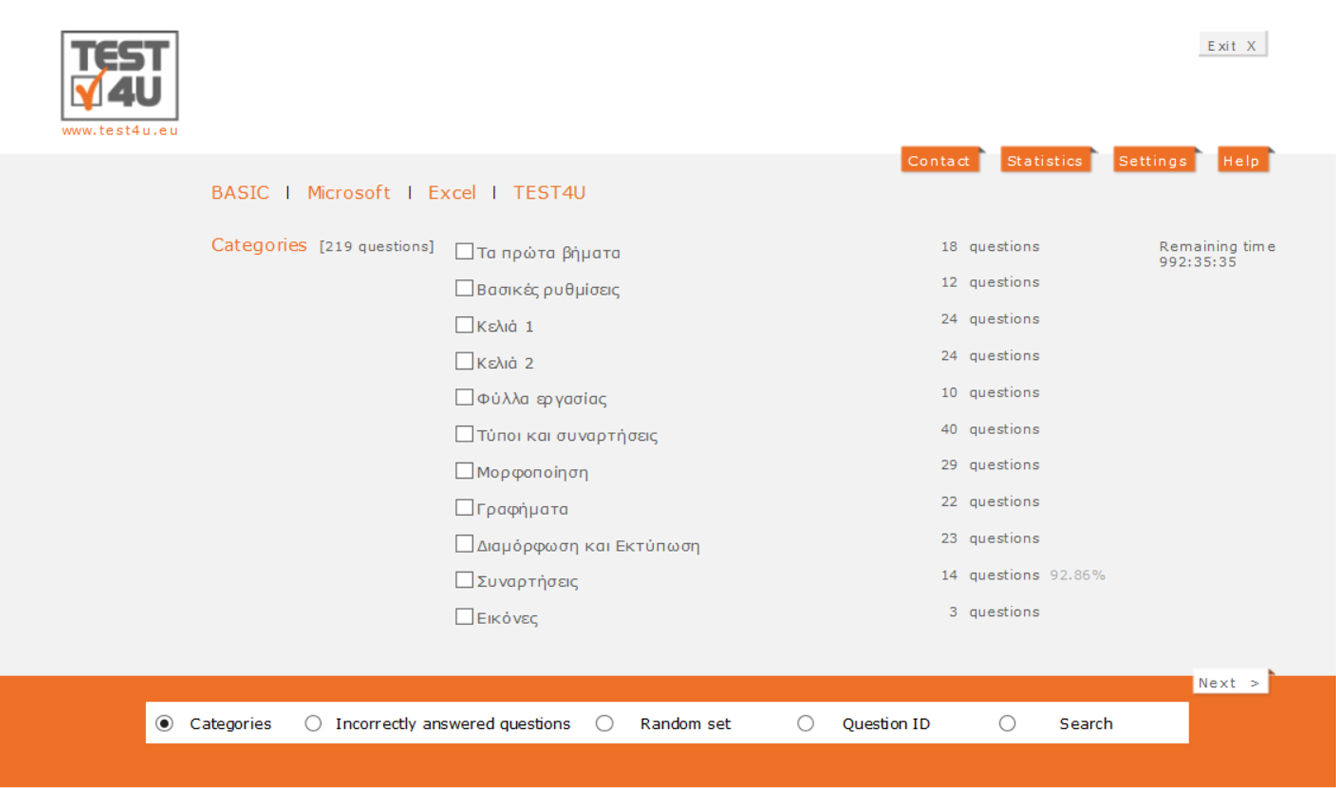This screenshot has height=788, width=1336.
Task: Click the '22 questions' count
Action: pos(990,502)
